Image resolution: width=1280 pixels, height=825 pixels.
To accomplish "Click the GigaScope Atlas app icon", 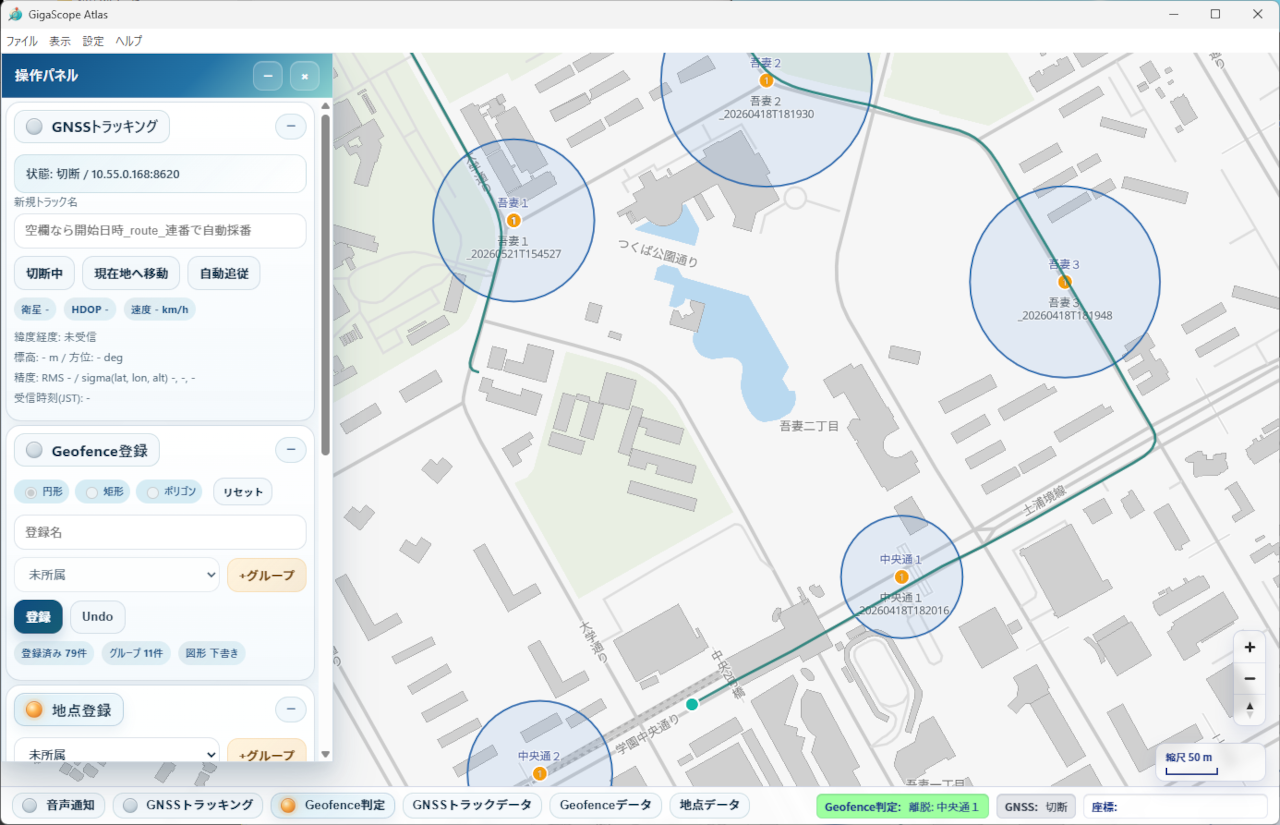I will (15, 14).
